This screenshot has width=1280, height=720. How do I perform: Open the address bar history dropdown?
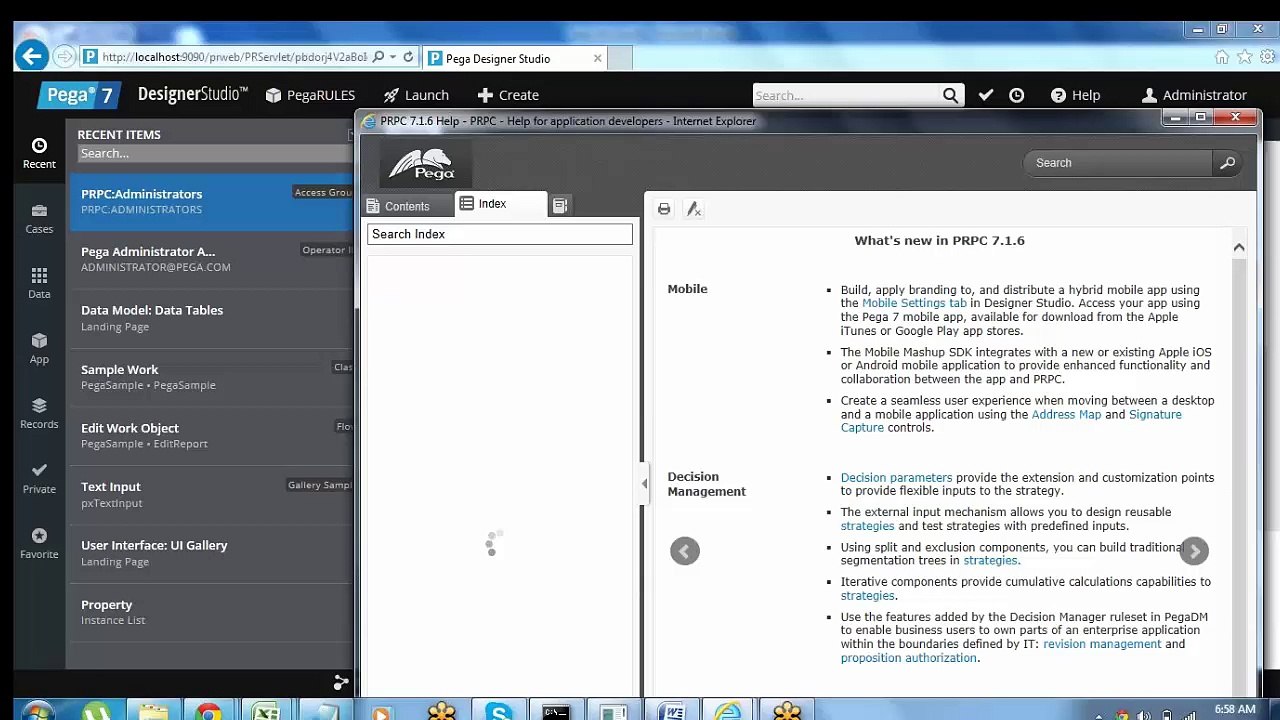click(393, 57)
